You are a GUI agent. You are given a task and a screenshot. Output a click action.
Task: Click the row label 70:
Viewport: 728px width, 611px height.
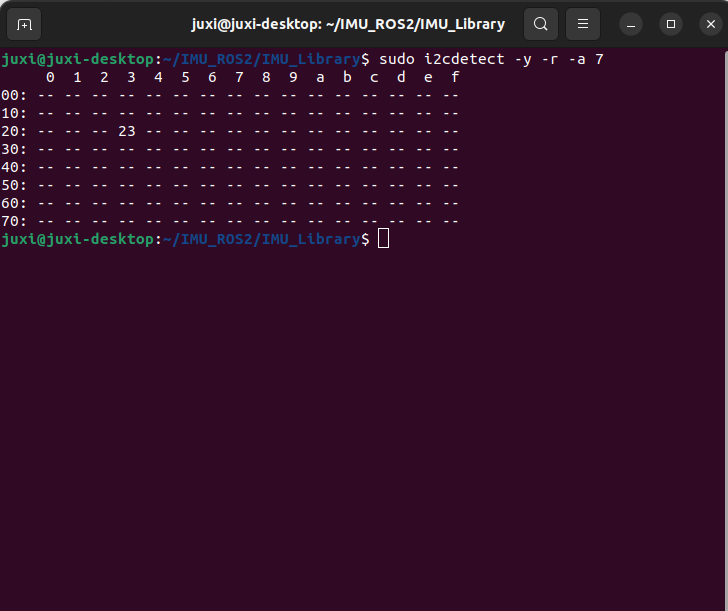point(14,221)
